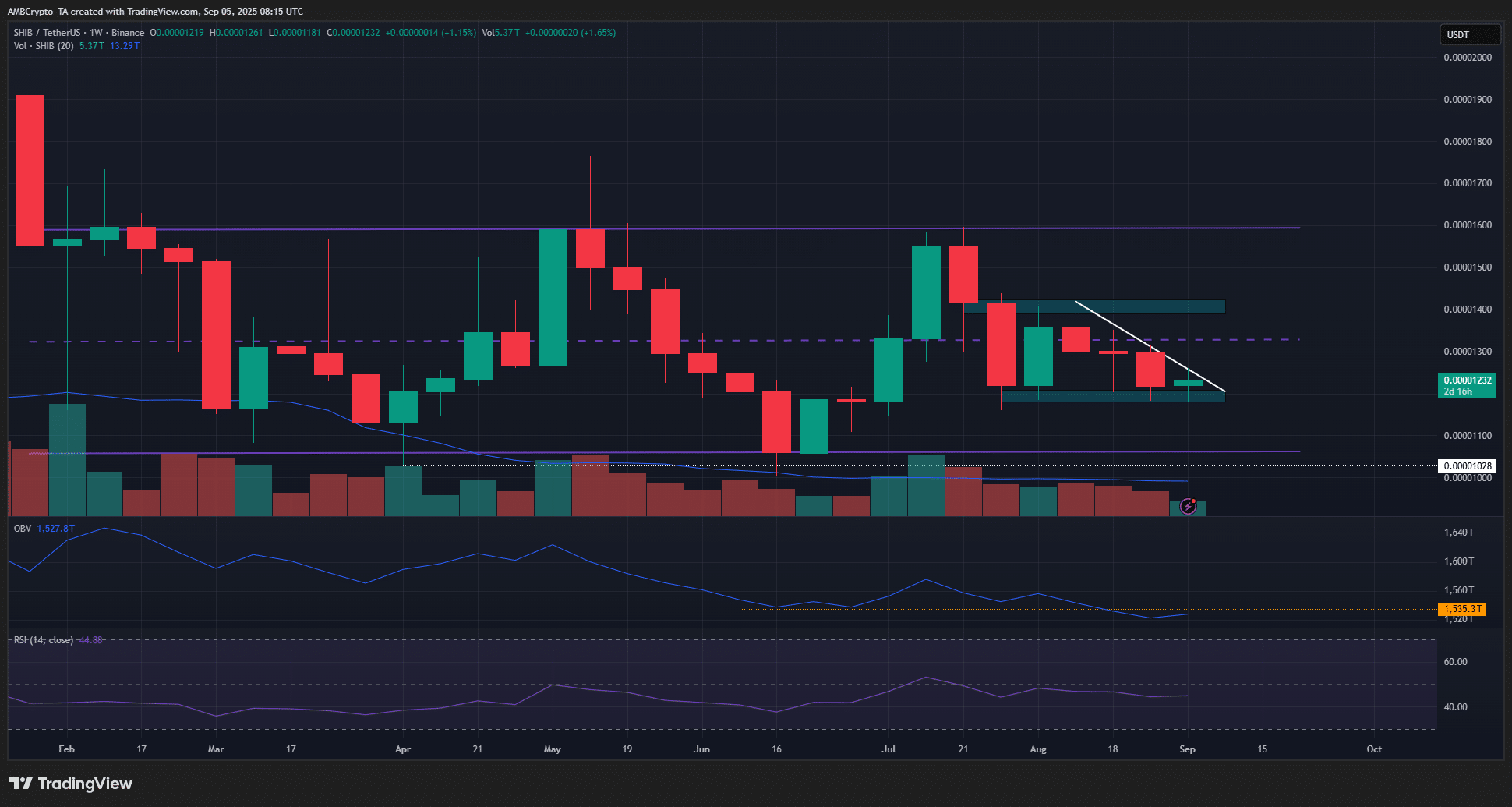
Task: Select the RSI (14, close) indicator label
Action: (x=44, y=640)
